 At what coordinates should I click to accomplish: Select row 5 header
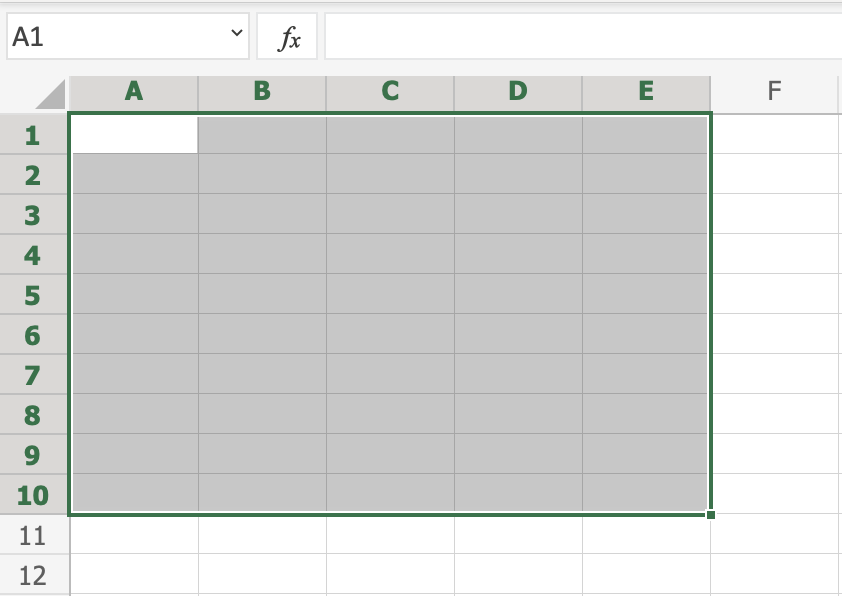(33, 295)
